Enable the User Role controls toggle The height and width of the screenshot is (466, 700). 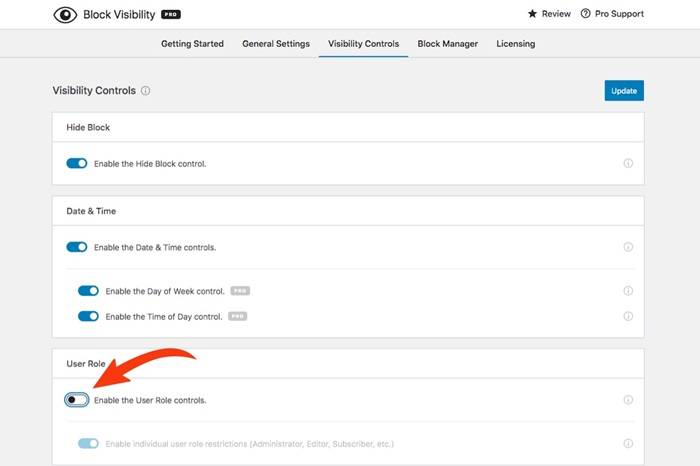(77, 400)
